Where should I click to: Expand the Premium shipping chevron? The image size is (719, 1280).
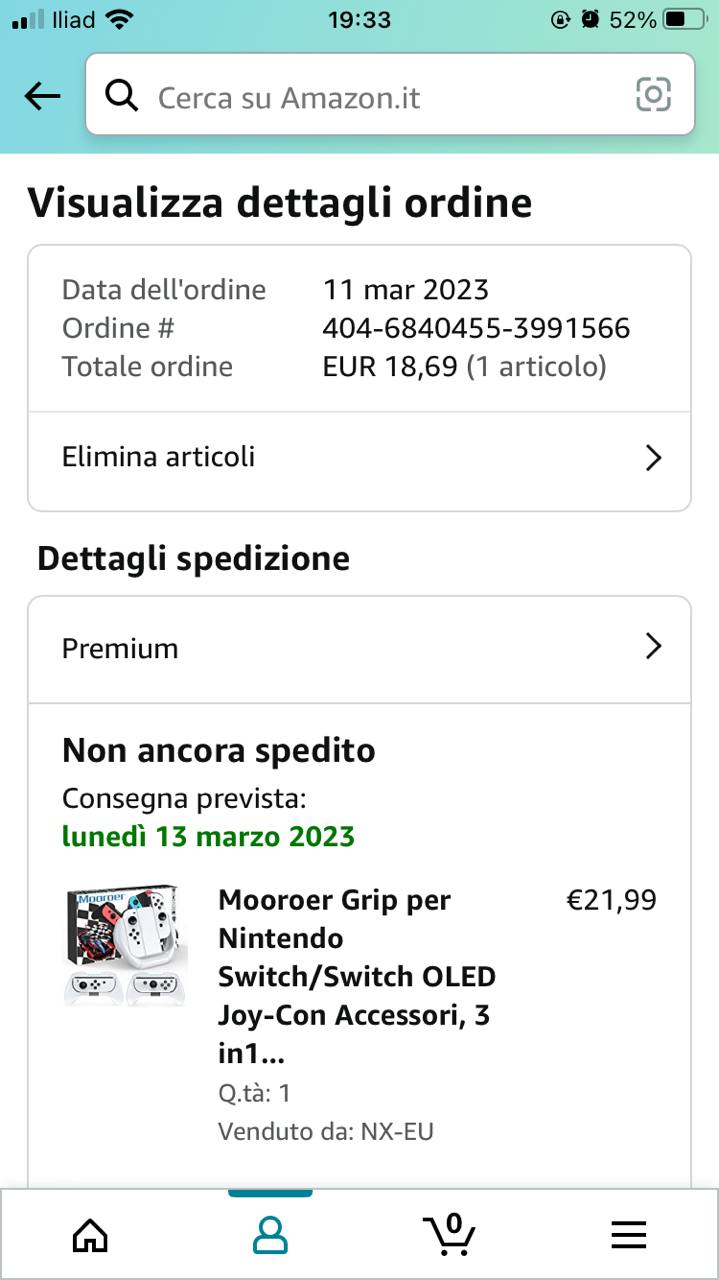(x=653, y=647)
